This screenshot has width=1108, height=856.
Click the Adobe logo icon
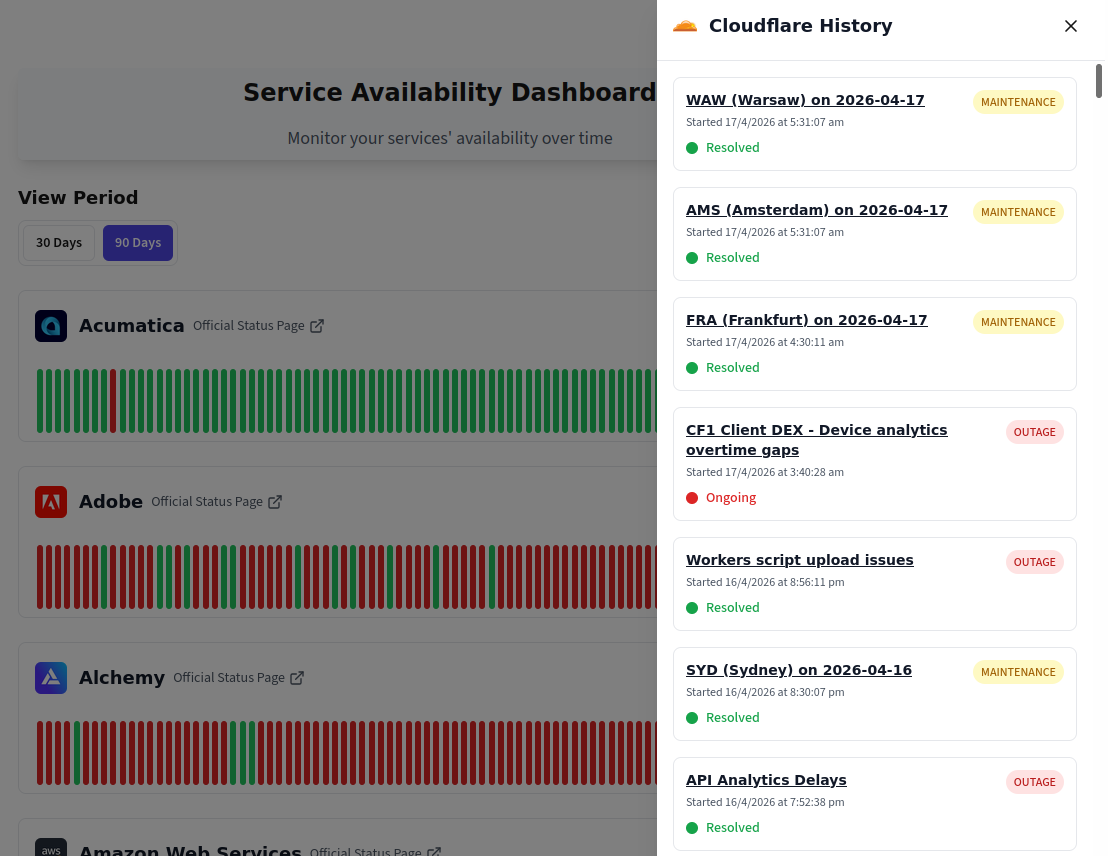pos(51,502)
